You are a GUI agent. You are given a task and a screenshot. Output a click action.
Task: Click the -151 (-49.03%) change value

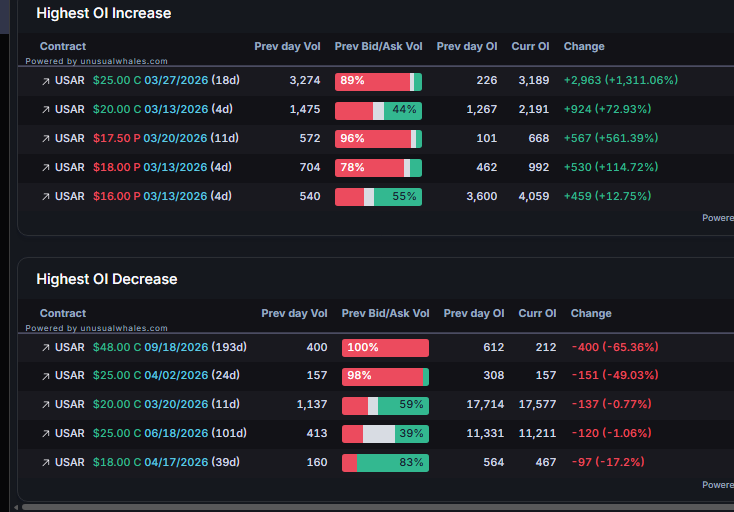(x=615, y=375)
